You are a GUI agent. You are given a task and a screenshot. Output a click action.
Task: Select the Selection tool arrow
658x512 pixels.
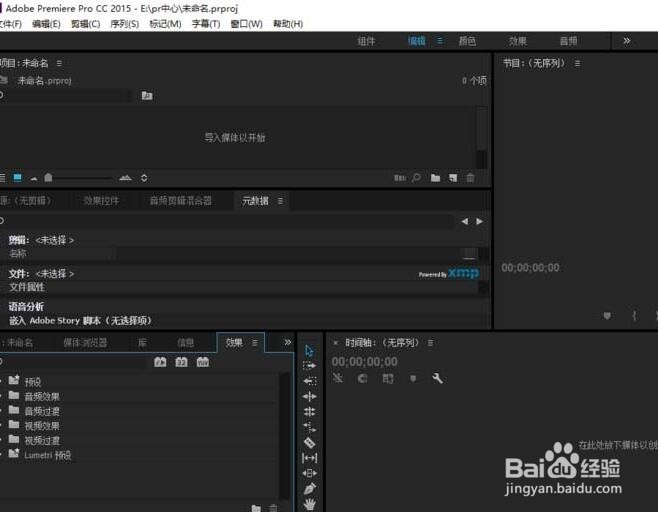coord(309,351)
